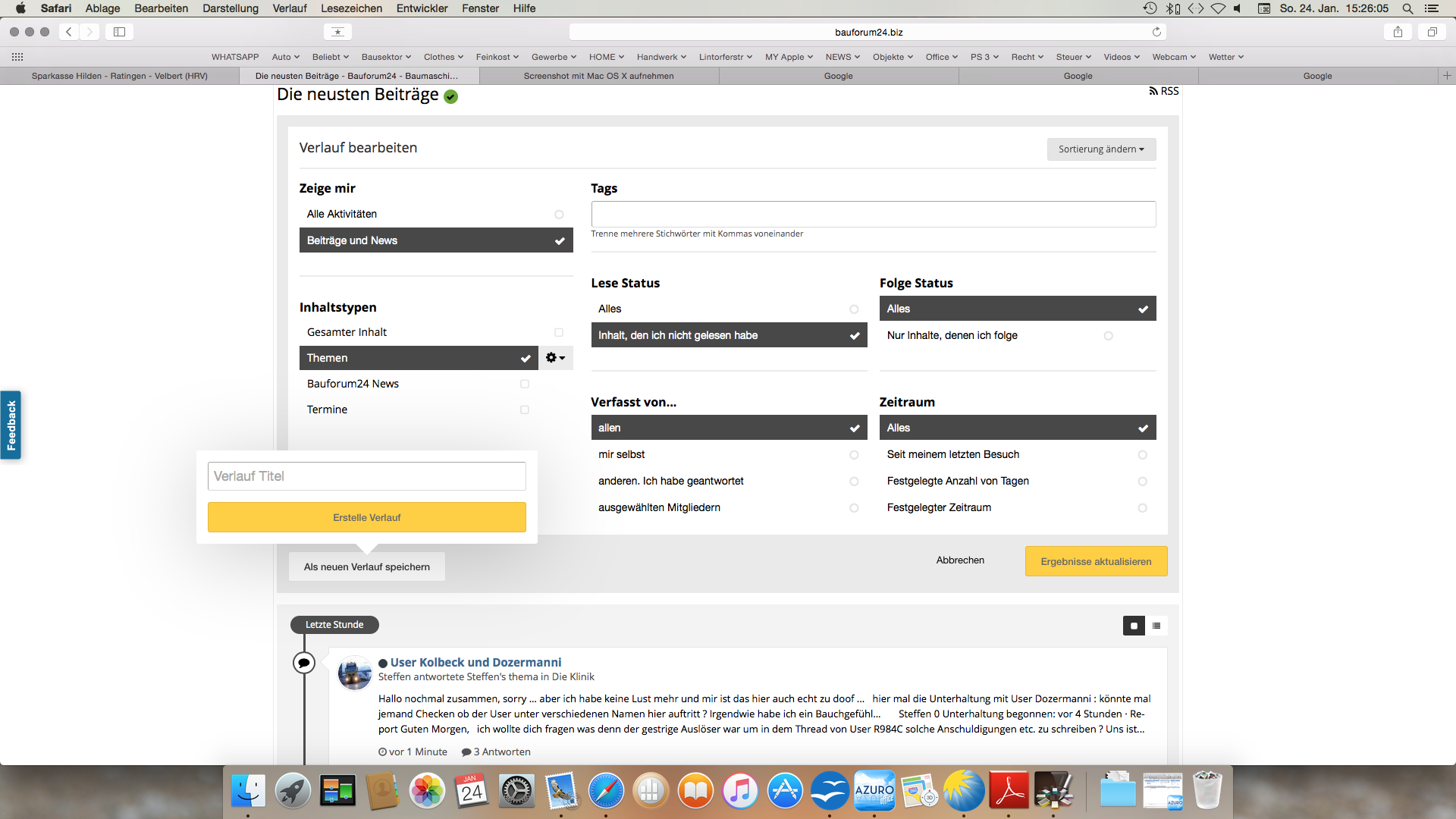Click Als neuen Verlauf speichern button

click(x=367, y=567)
